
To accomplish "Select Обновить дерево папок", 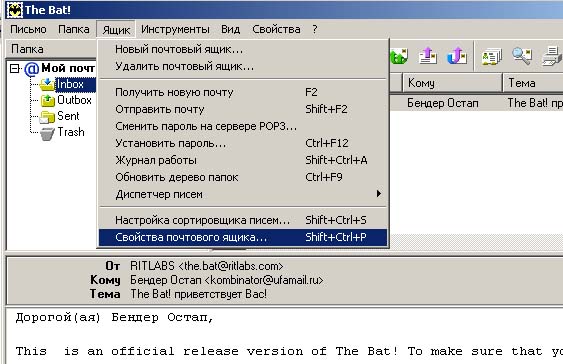I will pyautogui.click(x=243, y=177).
